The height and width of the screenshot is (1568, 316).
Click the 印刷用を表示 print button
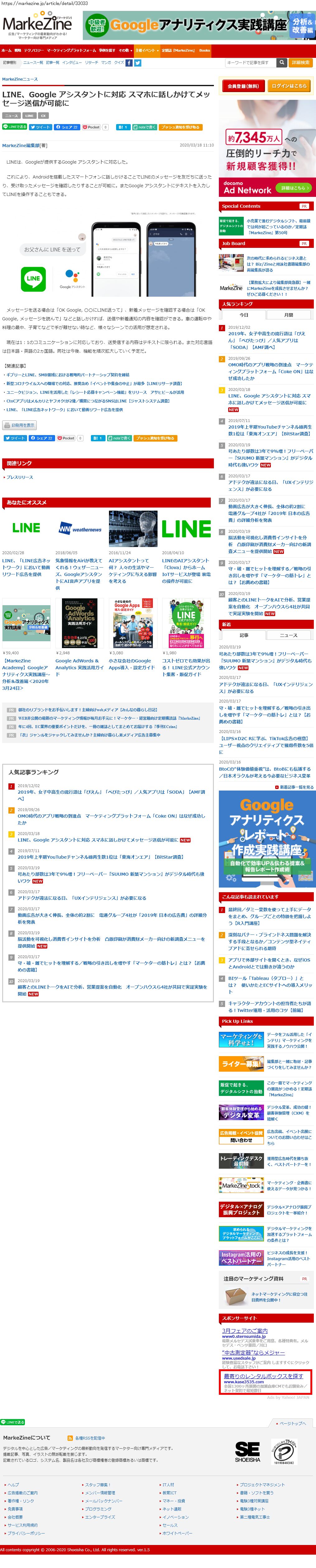pyautogui.click(x=20, y=425)
